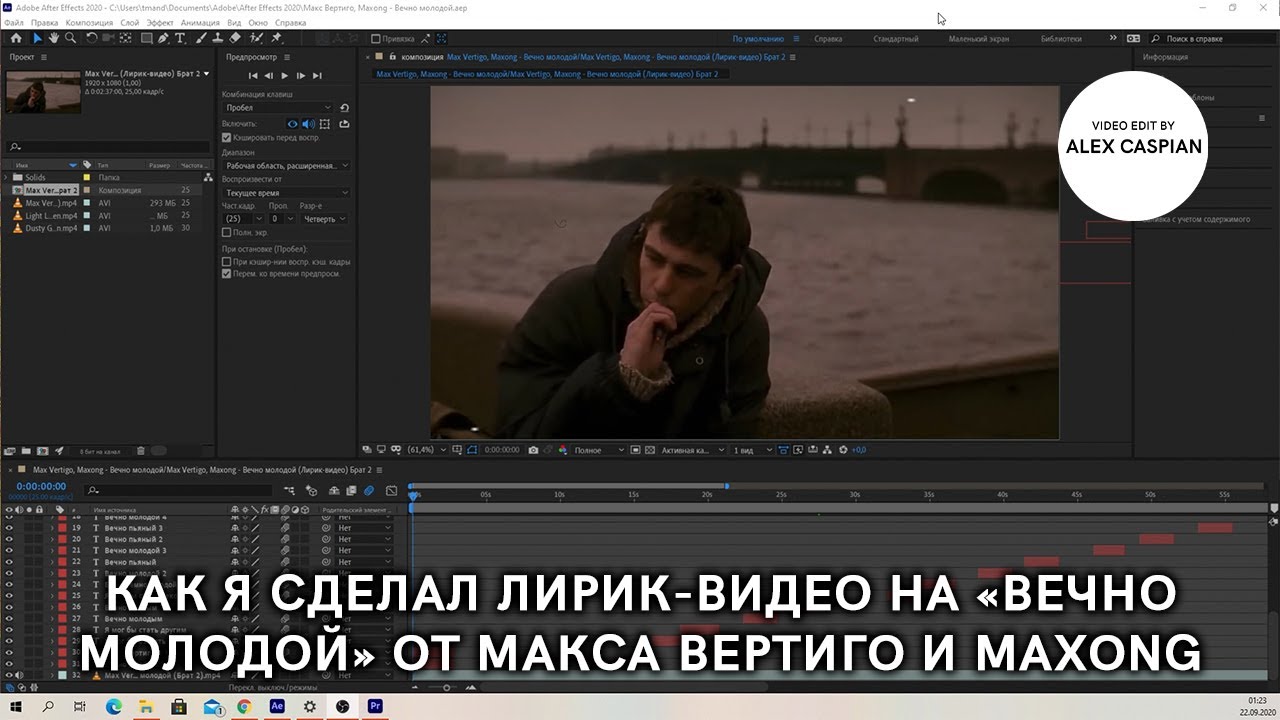This screenshot has height=720, width=1280.
Task: Select the Zoom magnifier tool
Action: tap(70, 38)
